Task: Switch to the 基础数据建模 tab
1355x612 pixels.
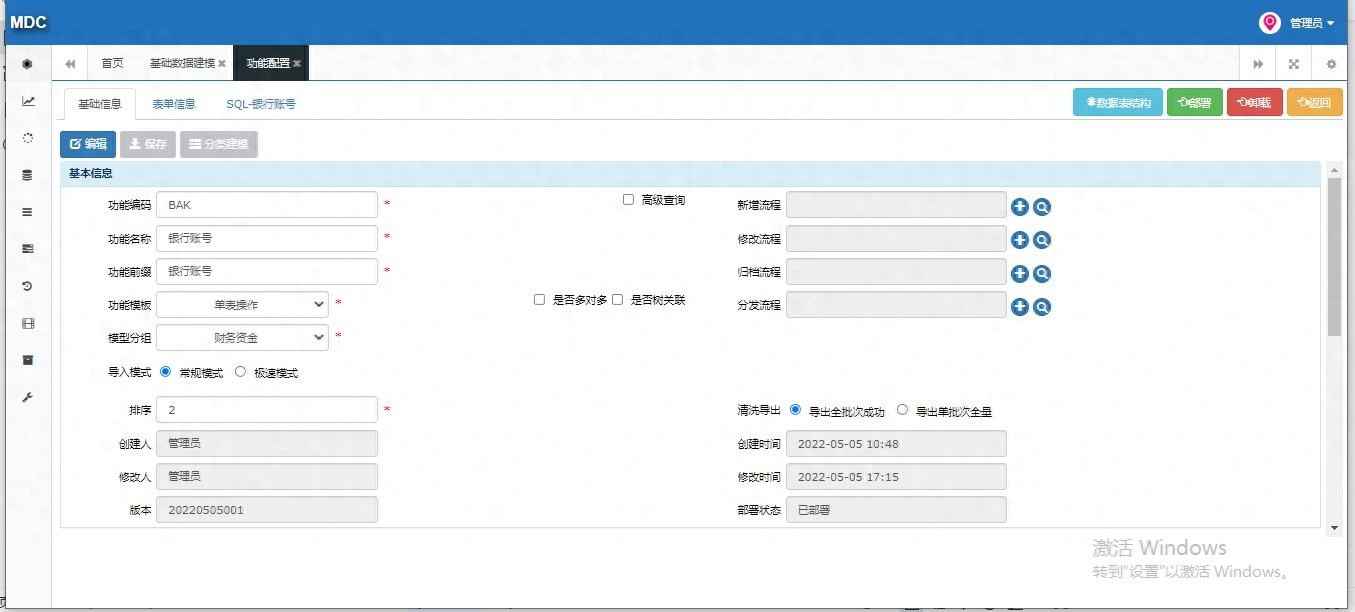Action: [x=182, y=63]
